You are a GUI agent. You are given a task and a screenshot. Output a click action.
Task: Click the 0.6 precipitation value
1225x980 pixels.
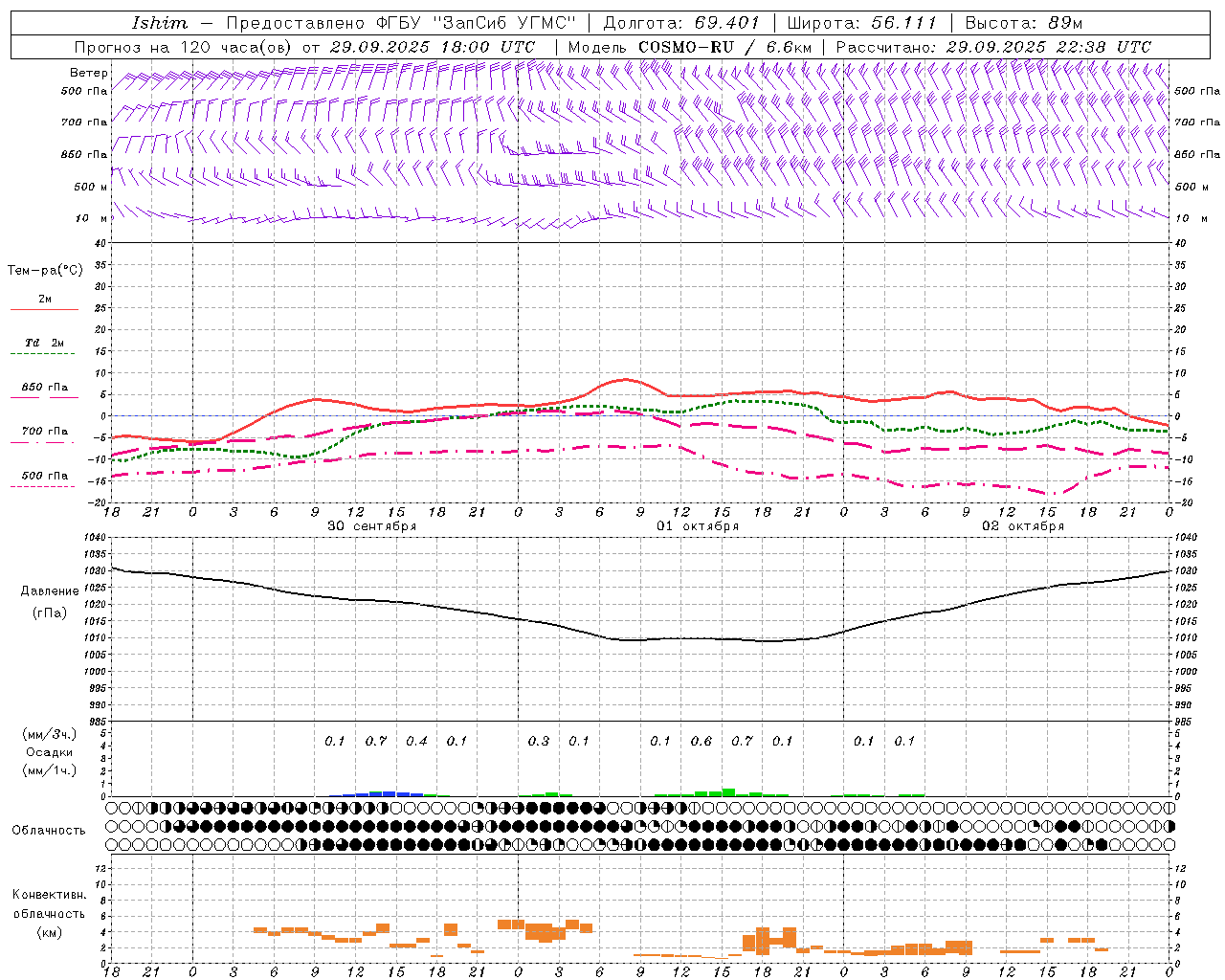point(702,742)
